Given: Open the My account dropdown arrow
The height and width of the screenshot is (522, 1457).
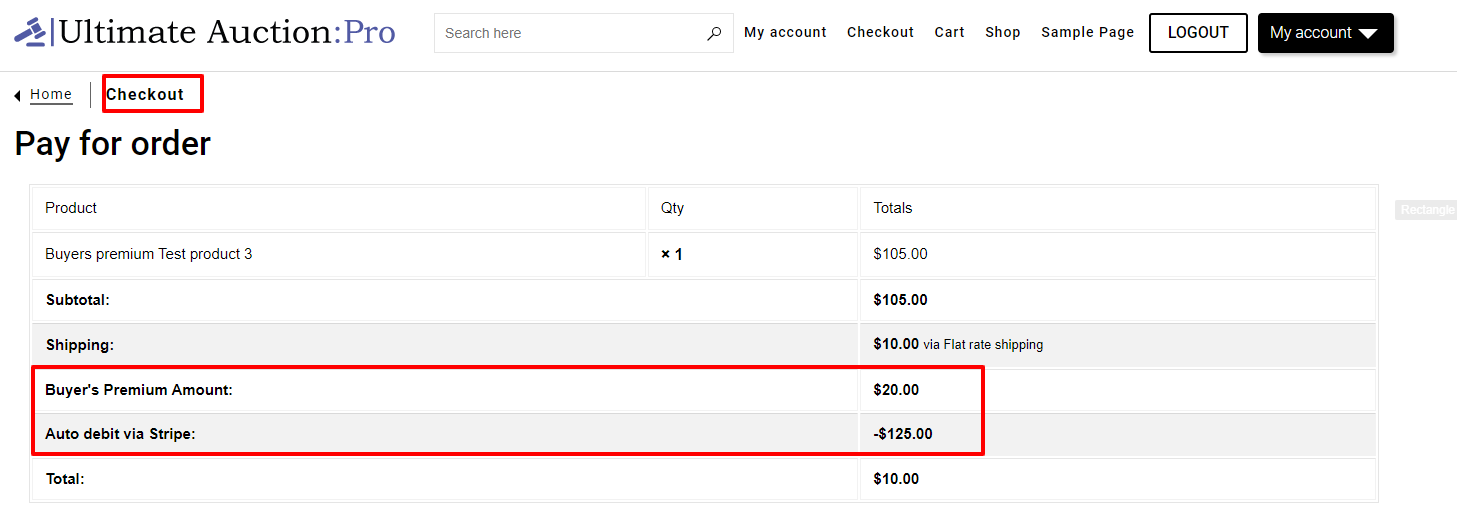Looking at the screenshot, I should coord(1368,34).
